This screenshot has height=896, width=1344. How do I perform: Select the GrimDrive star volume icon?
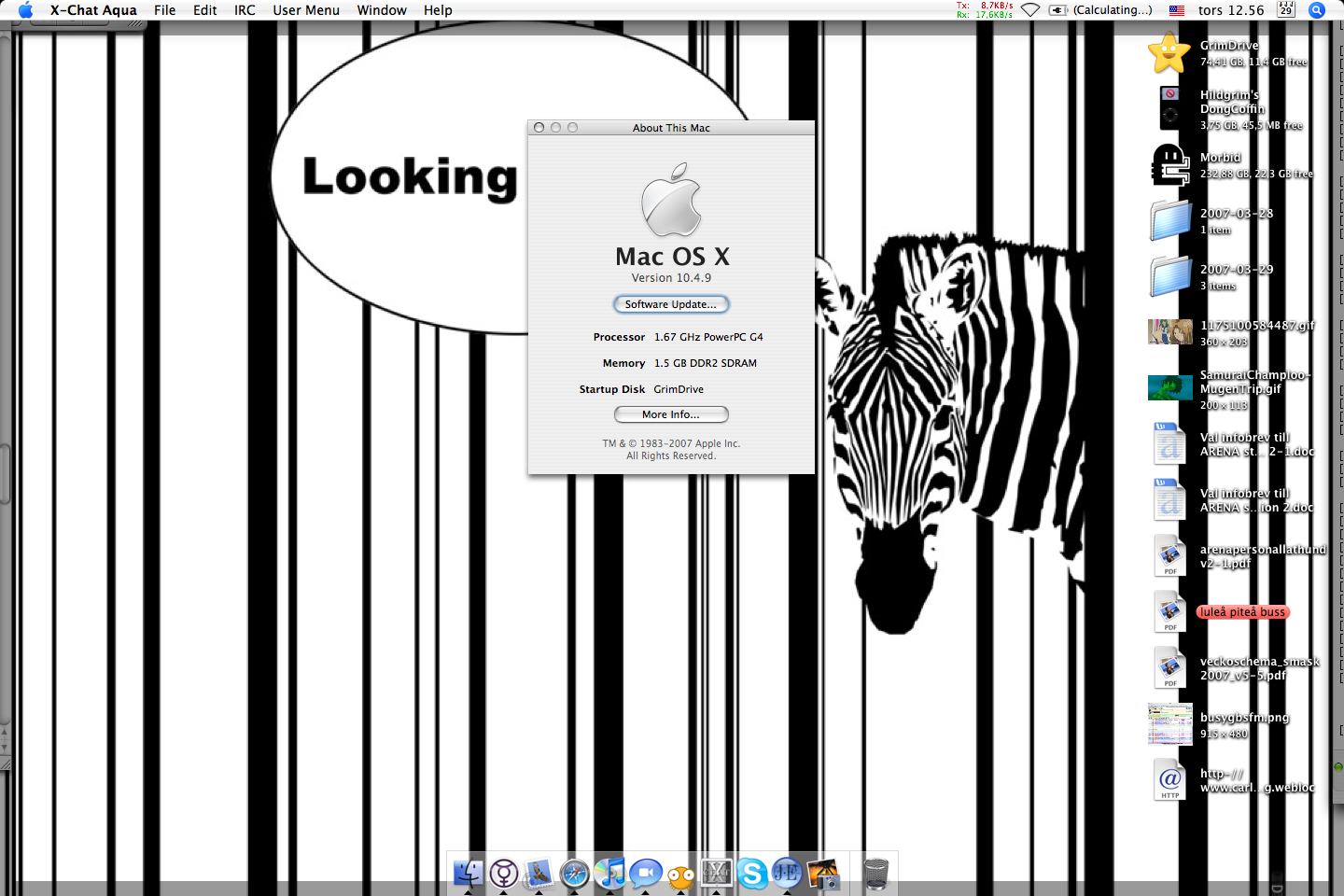[1169, 53]
